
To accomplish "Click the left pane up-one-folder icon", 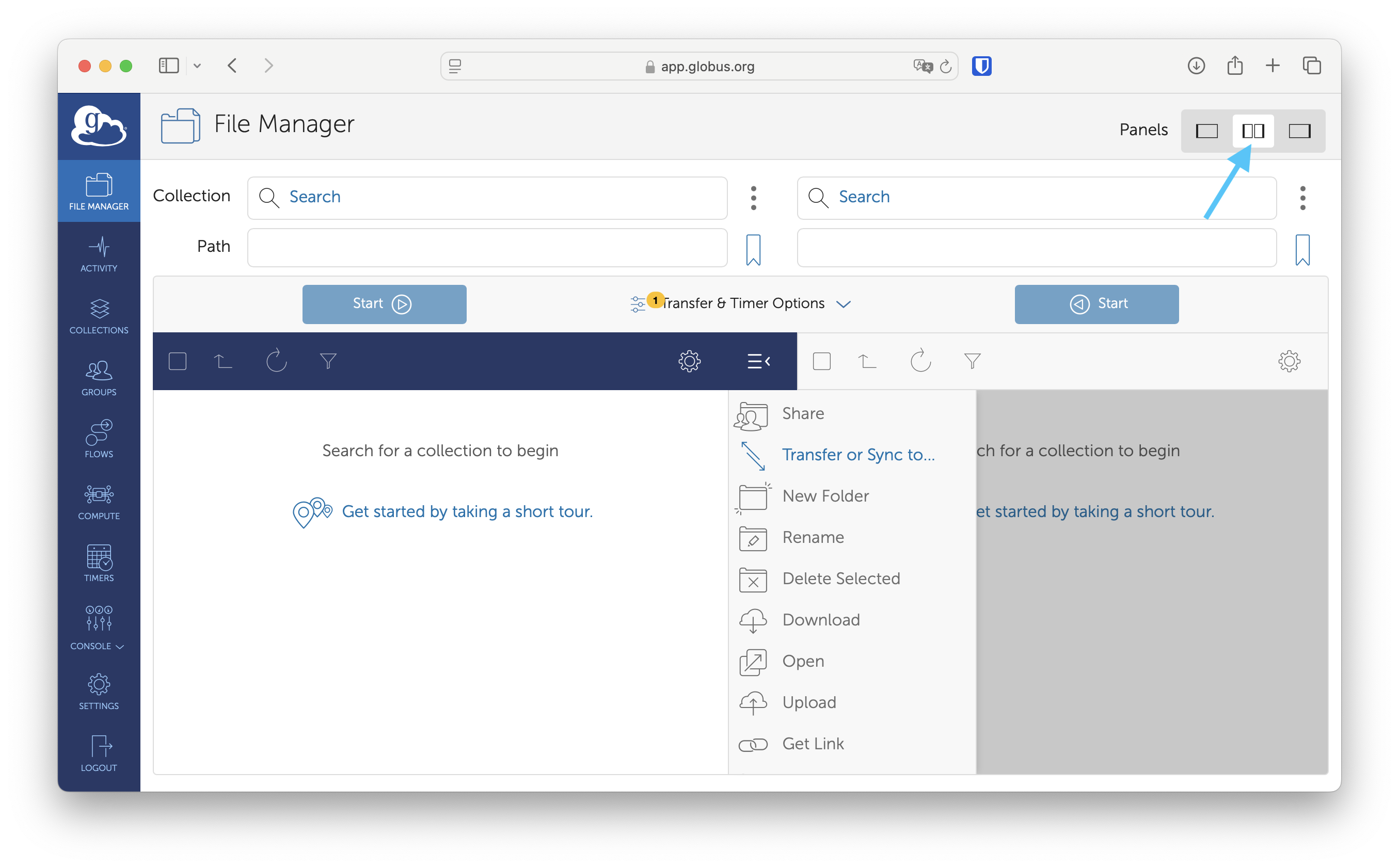I will pos(223,361).
